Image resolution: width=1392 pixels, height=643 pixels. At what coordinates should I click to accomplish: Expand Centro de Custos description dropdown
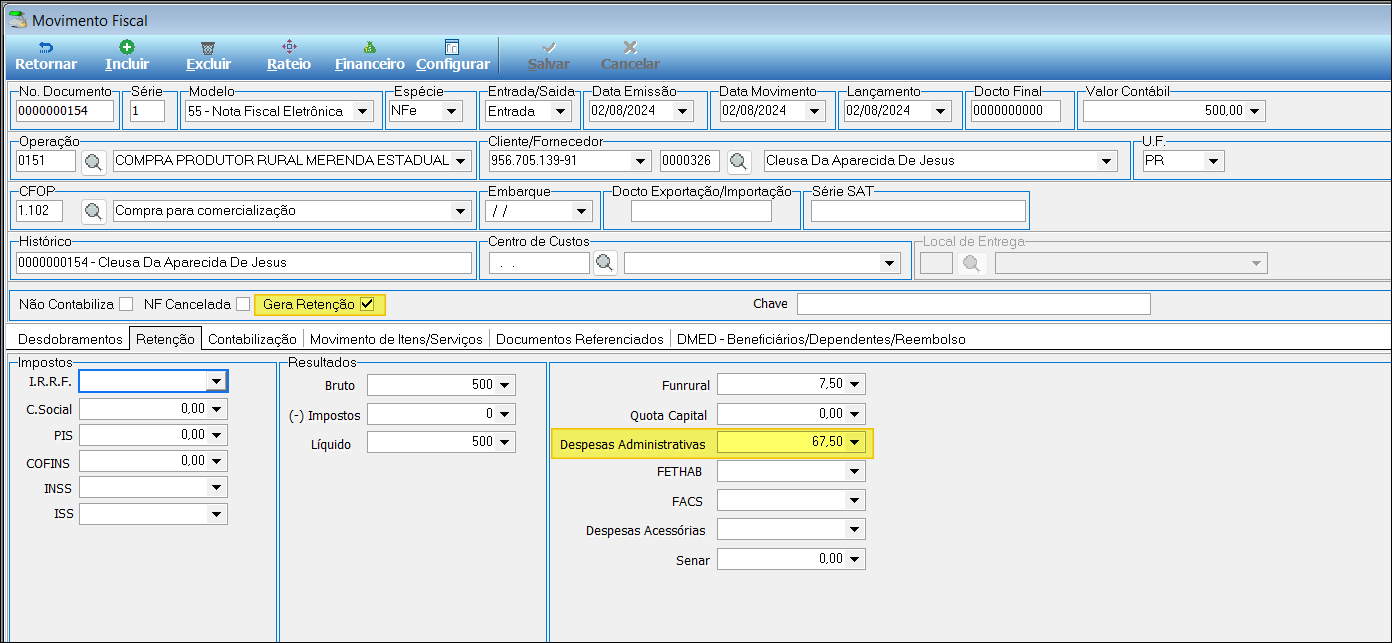click(889, 263)
